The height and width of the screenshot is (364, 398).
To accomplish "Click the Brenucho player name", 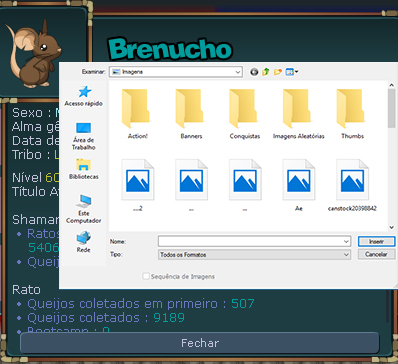I will [169, 49].
